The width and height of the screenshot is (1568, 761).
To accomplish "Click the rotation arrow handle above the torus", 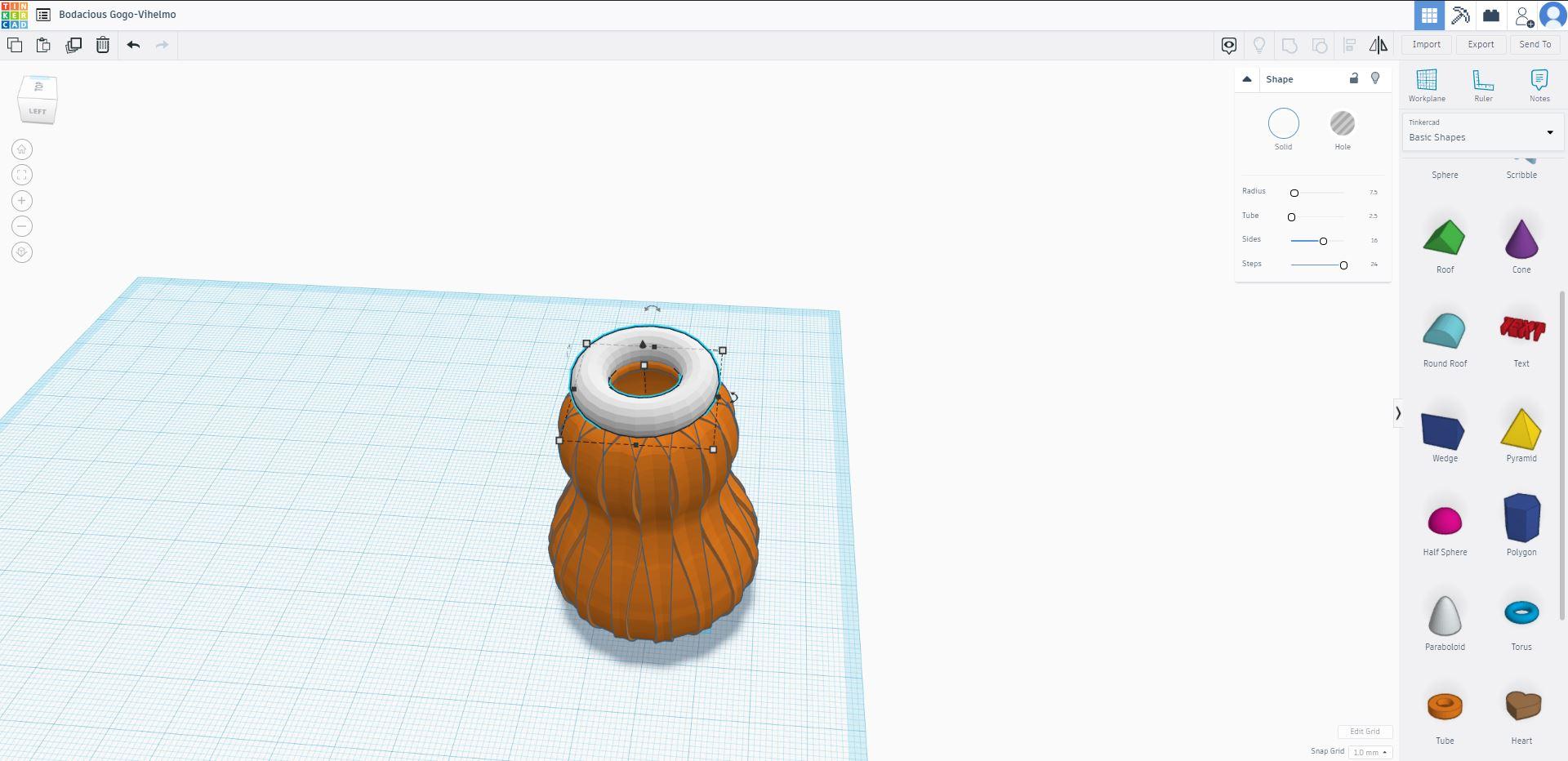I will coord(652,309).
